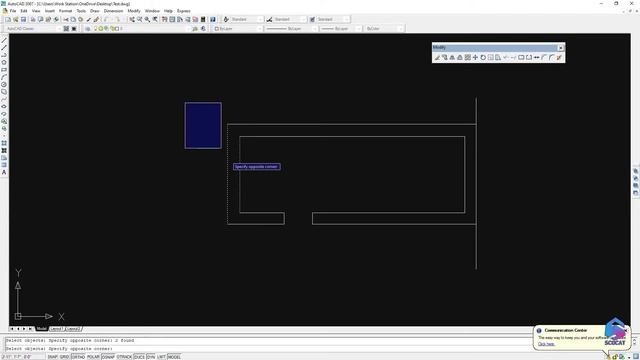
Task: Select the Arc draw tool
Action: pos(4,77)
